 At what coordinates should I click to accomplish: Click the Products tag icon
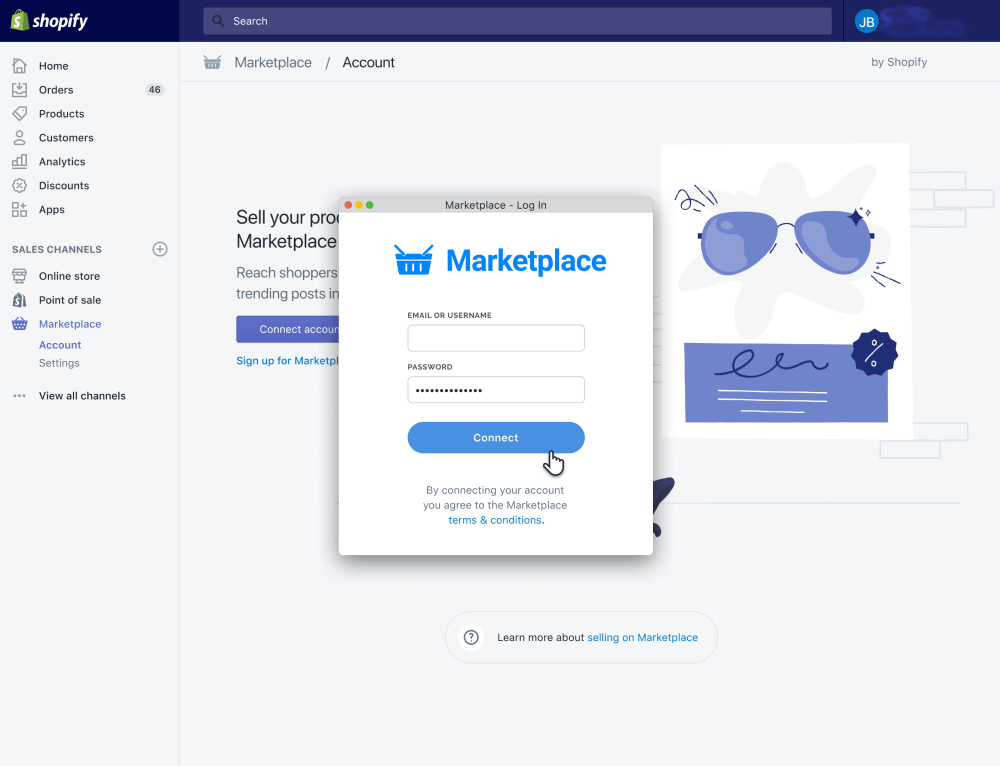[20, 114]
